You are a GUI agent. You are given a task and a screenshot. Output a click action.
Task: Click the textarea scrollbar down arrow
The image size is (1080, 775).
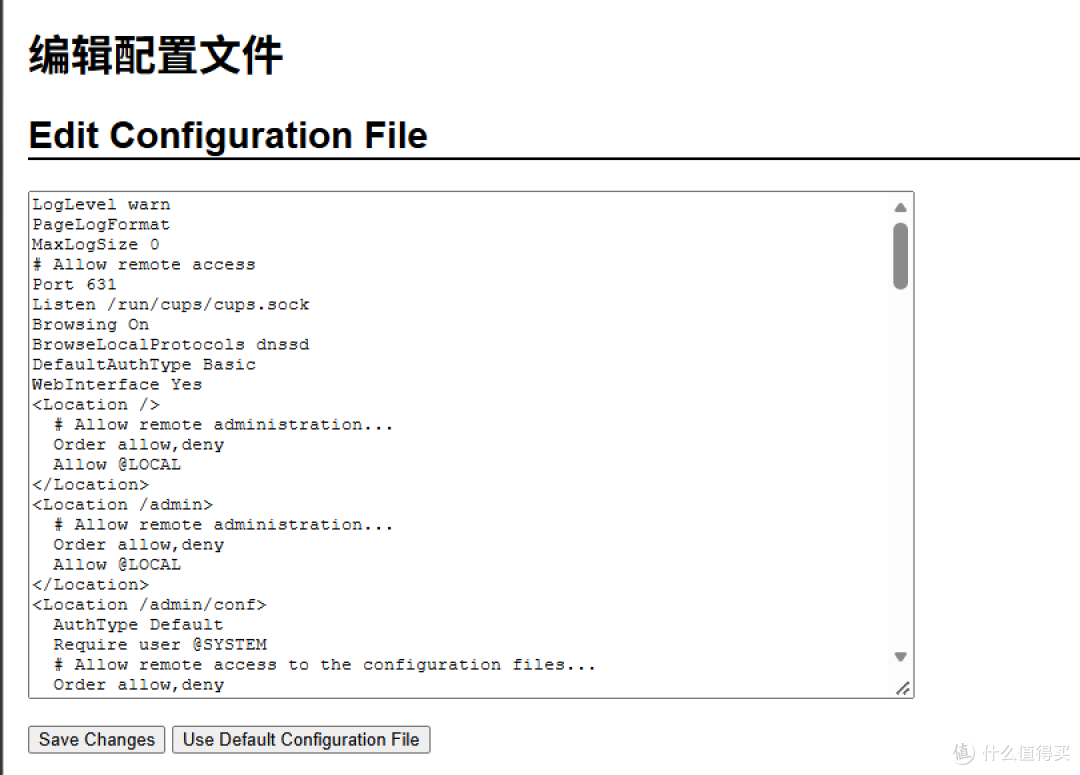click(x=900, y=657)
